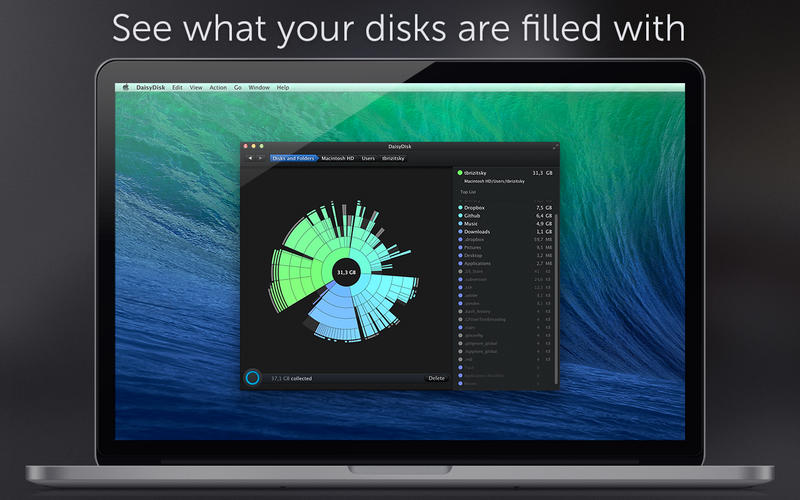Click the sidebar list vertical scrollbar
Image resolution: width=800 pixels, height=500 pixels.
(x=556, y=298)
